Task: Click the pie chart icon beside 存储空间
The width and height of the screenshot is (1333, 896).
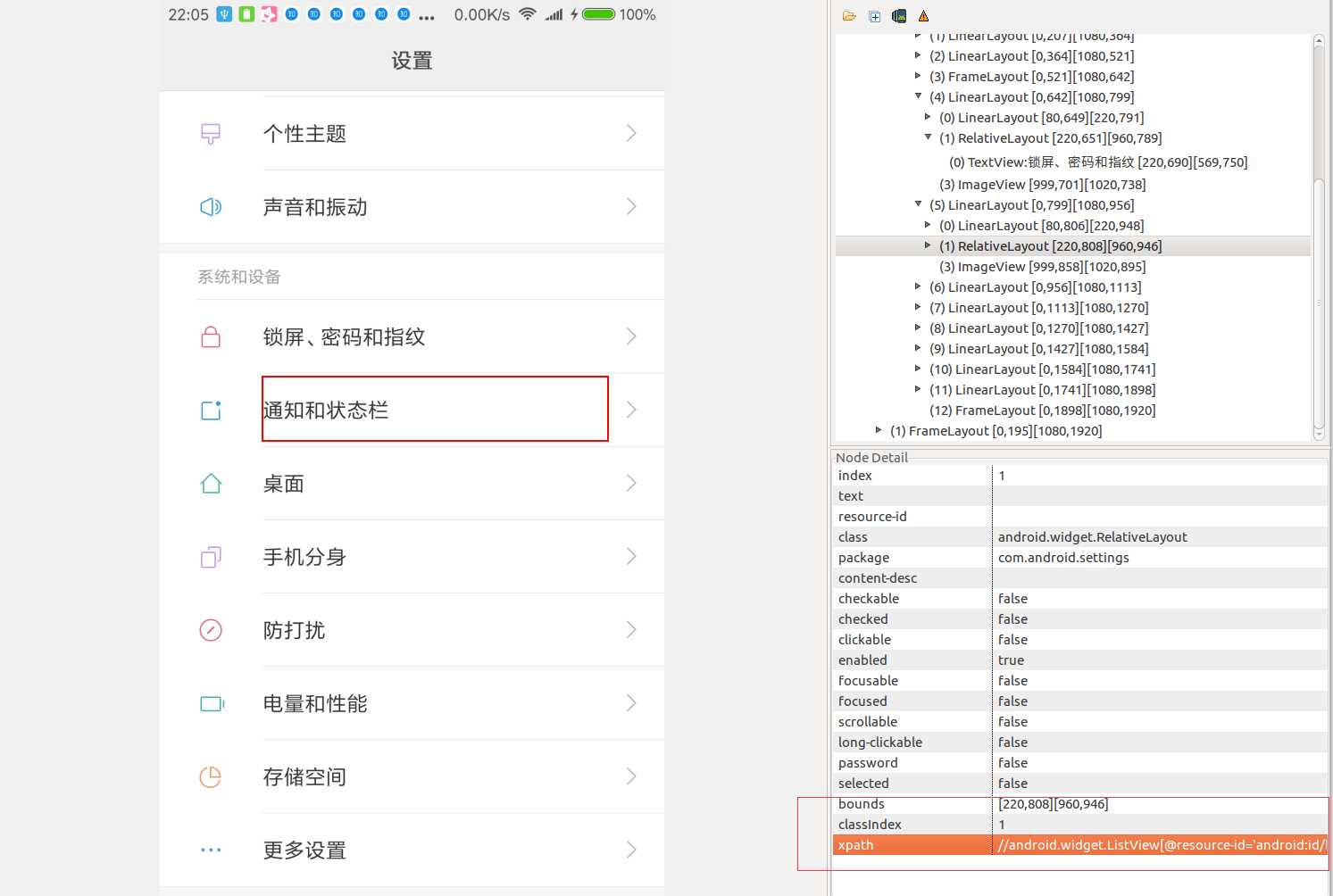Action: [211, 777]
